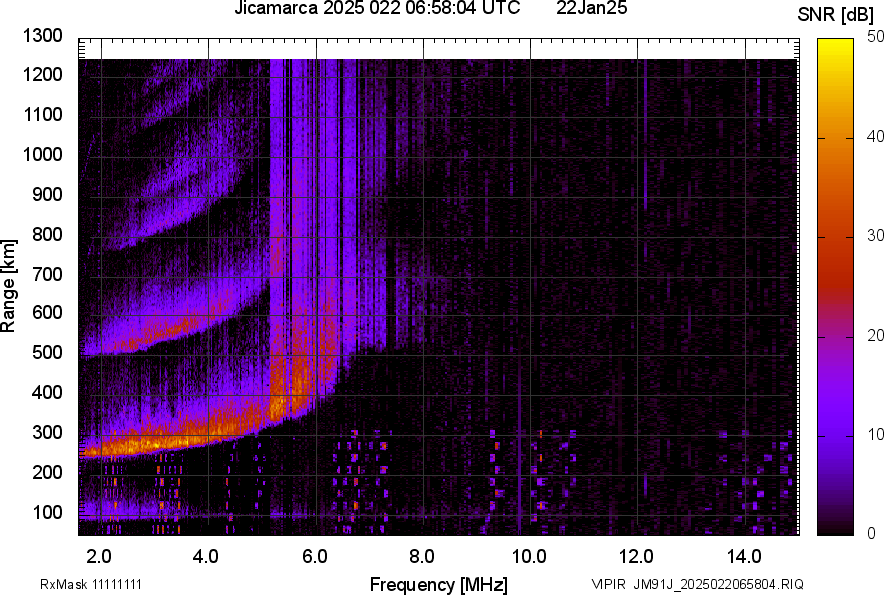Click the Frequency [MHz] axis label
The height and width of the screenshot is (595, 884).
click(x=438, y=584)
